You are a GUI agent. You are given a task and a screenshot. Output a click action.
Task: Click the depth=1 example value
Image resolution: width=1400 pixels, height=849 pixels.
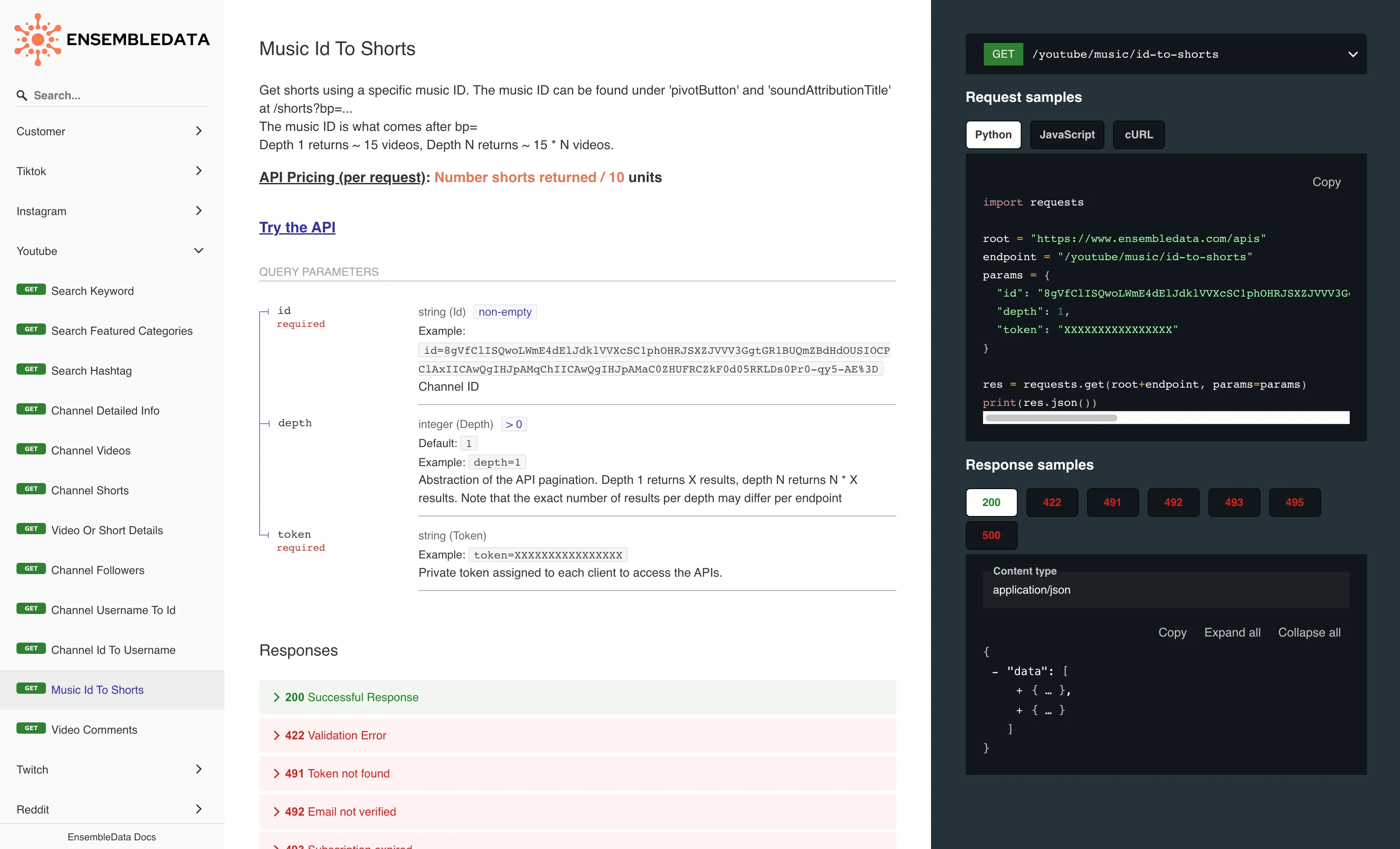pos(497,463)
